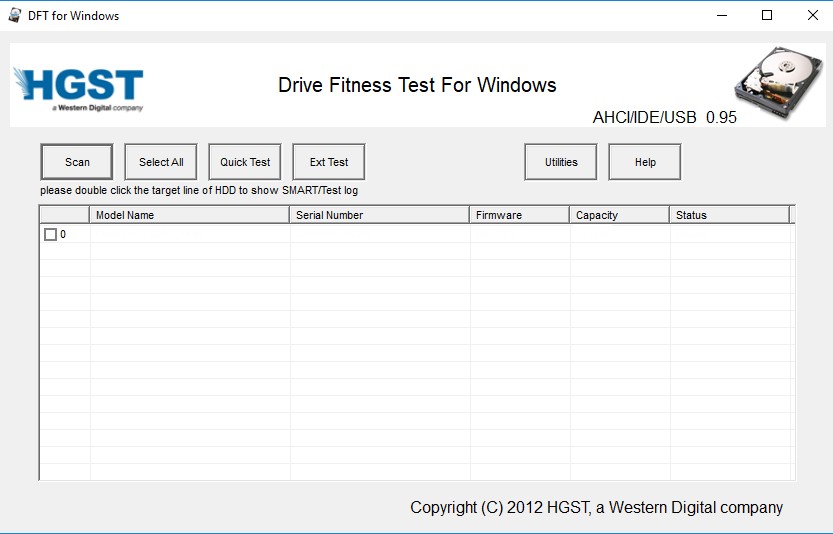Click the 'AHCI/IDE/USB 0.95' version text
Image resolution: width=833 pixels, height=534 pixels.
[665, 117]
